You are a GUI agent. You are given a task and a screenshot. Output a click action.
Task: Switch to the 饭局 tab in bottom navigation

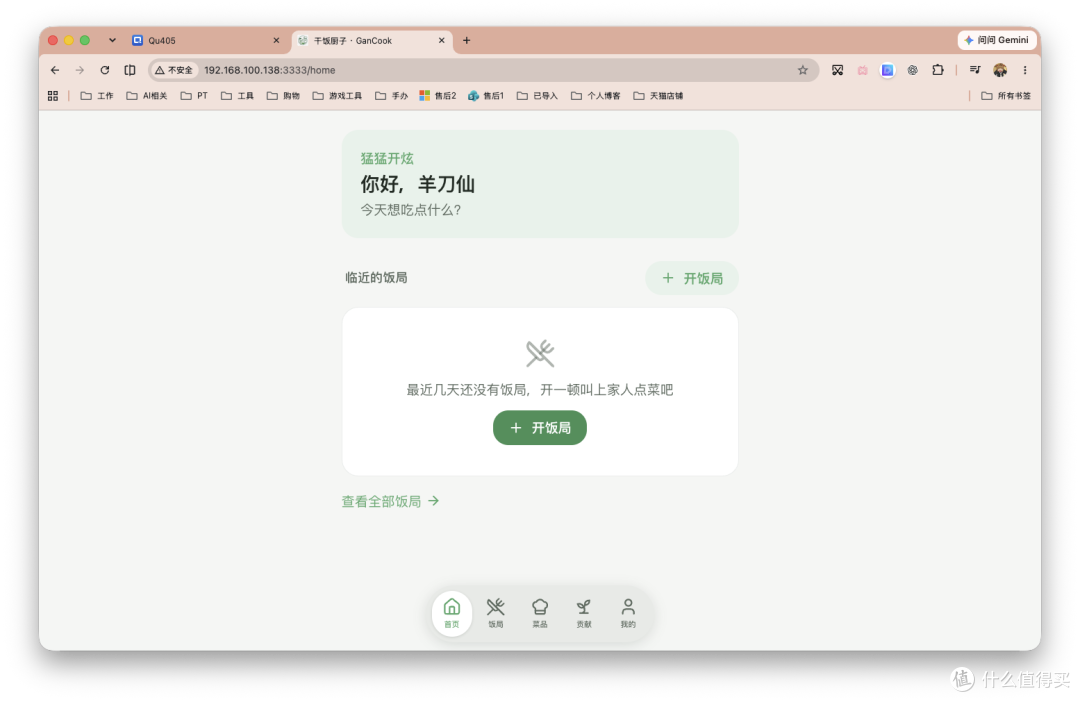tap(496, 612)
